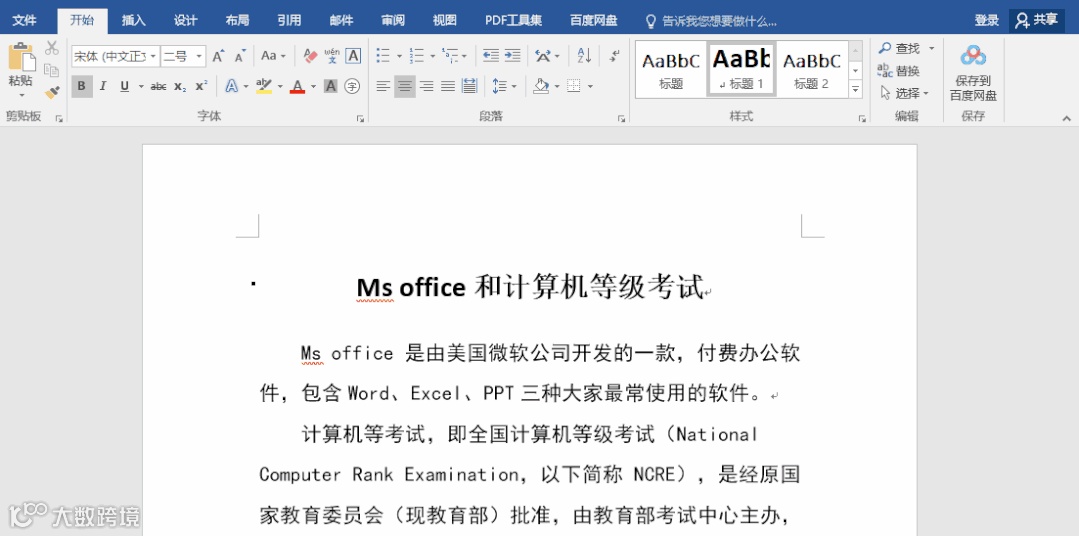Click the Paste clipboard icon
This screenshot has width=1079, height=536.
(21, 58)
